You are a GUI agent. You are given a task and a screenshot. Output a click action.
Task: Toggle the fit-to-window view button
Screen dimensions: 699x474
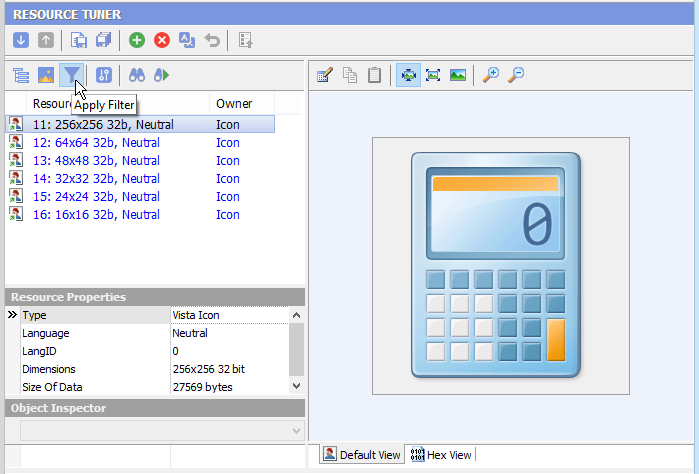tap(408, 75)
